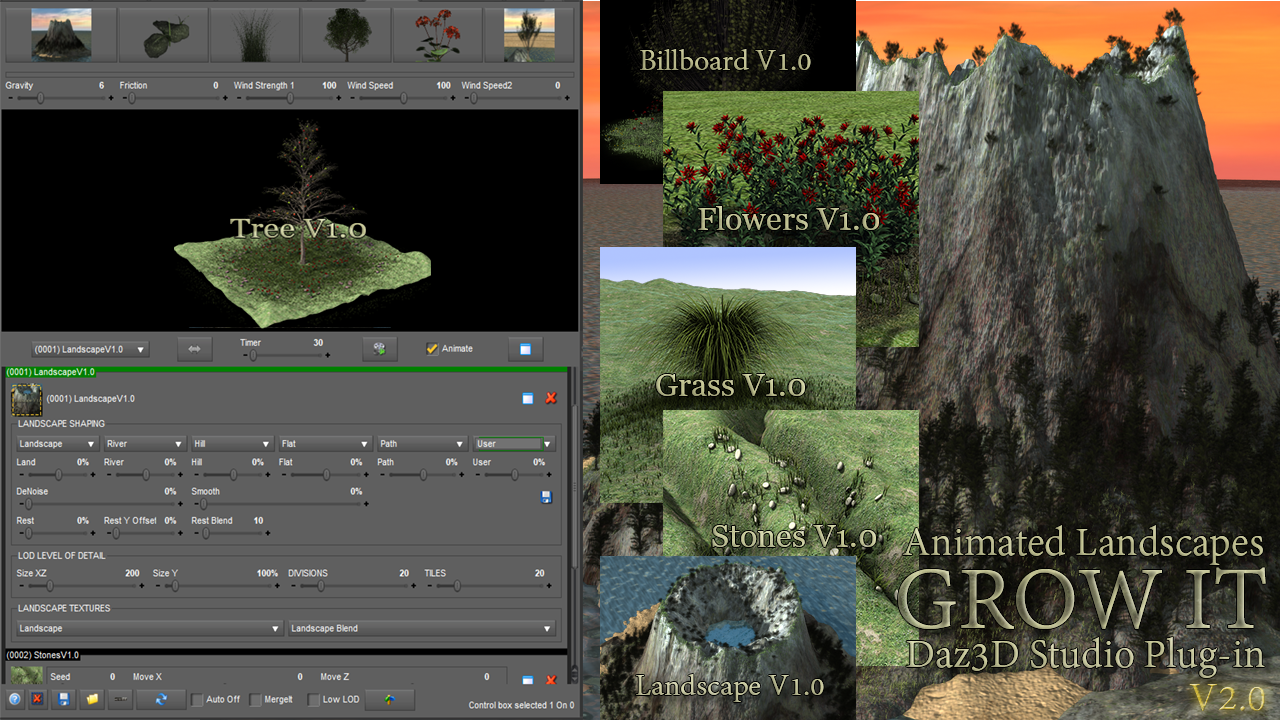Click the window icon in LandscapeV1.0 panel
Viewport: 1280px width, 720px height.
pyautogui.click(x=527, y=398)
